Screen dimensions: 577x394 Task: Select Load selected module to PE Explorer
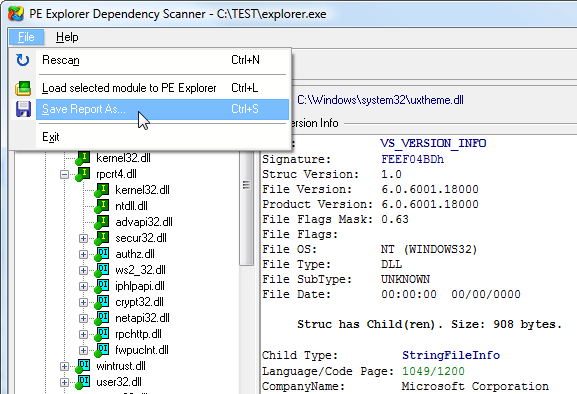tap(162, 88)
